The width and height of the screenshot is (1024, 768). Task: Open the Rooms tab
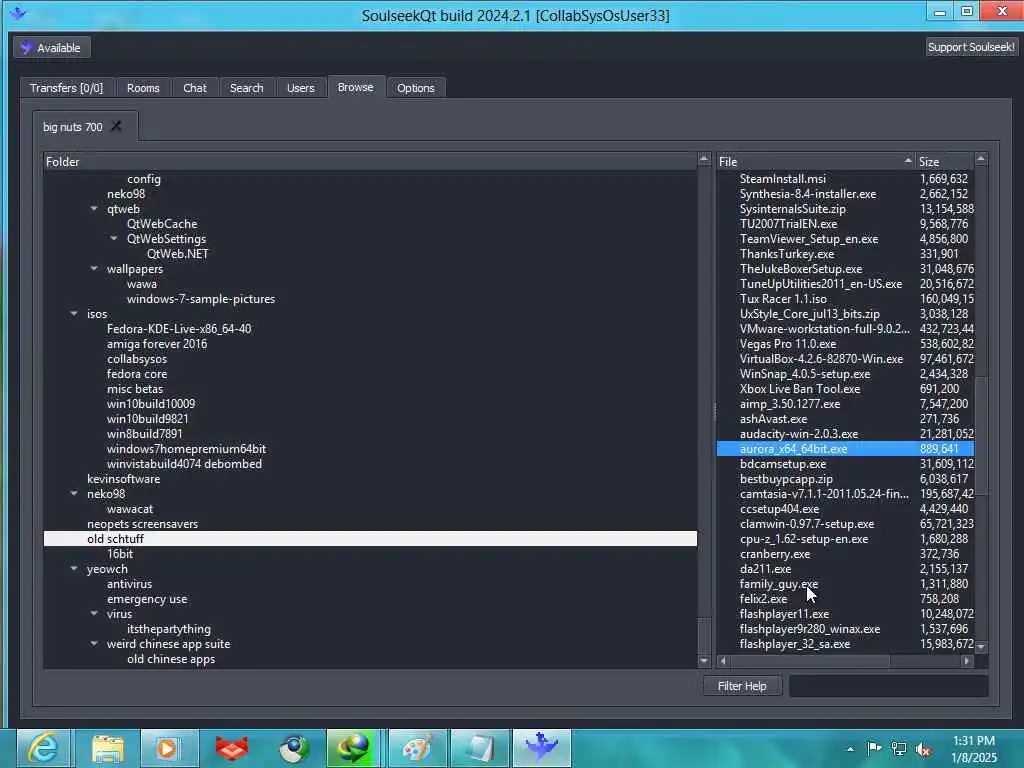143,88
